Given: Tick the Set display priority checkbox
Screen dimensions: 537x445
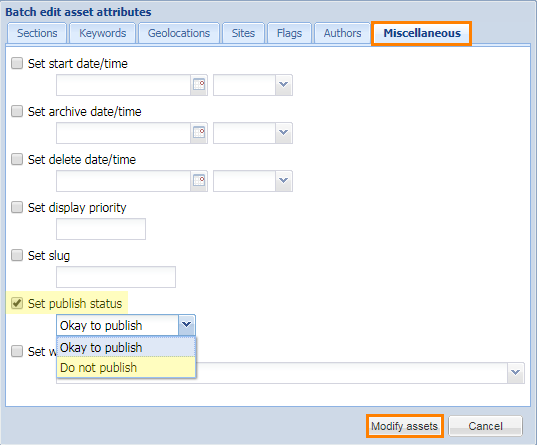Looking at the screenshot, I should (17, 207).
